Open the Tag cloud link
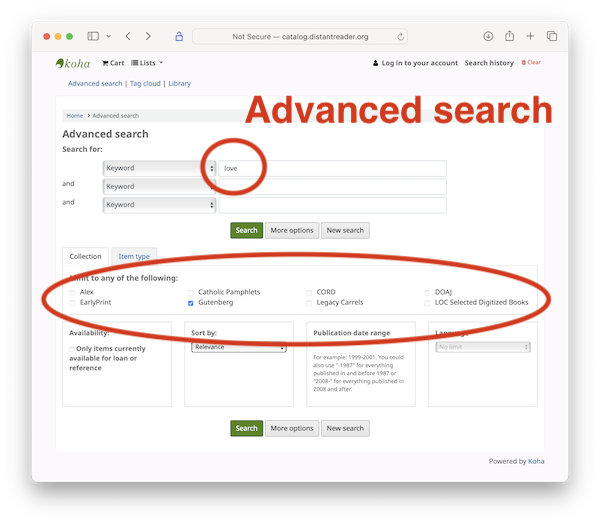 tap(145, 84)
